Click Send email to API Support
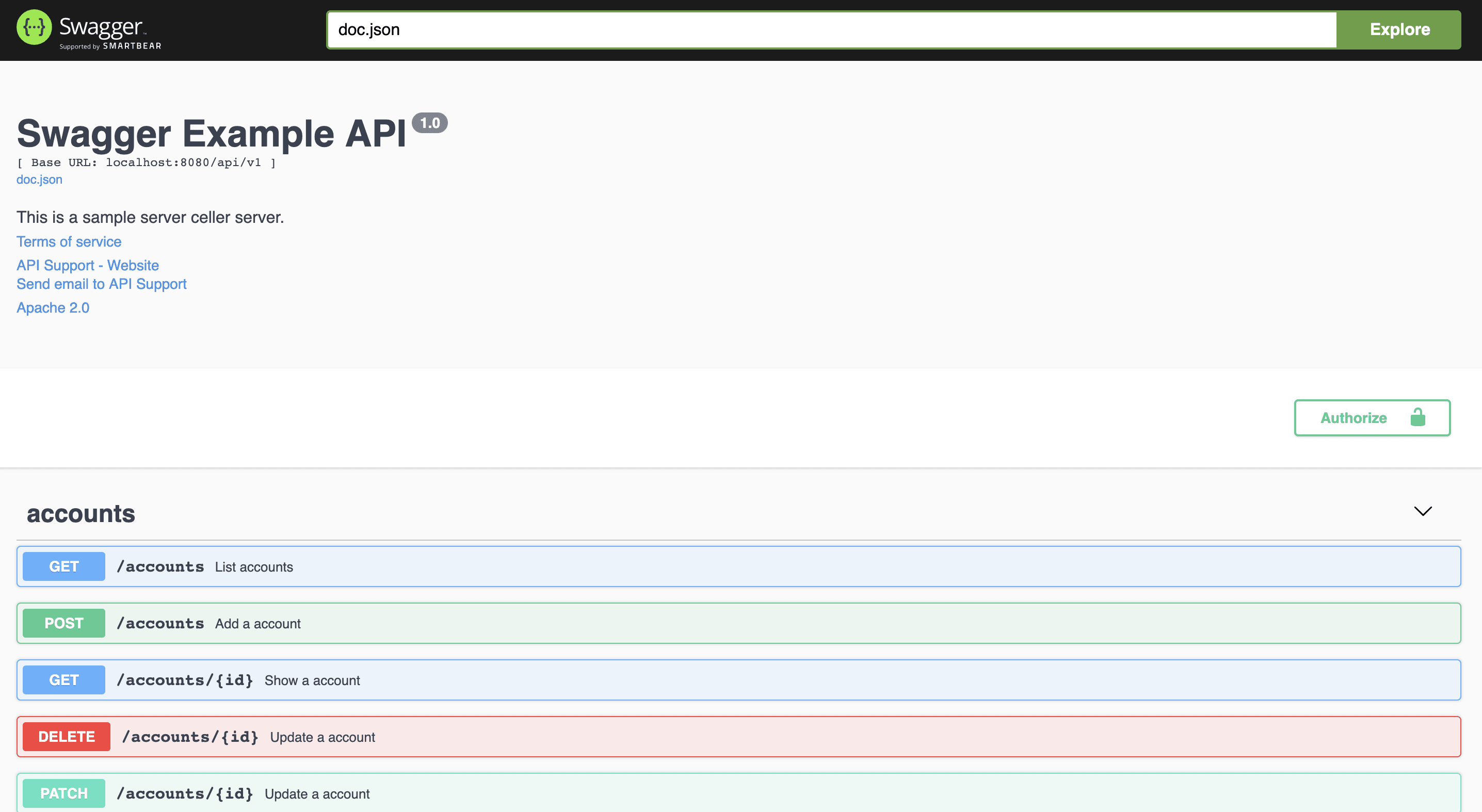Image resolution: width=1482 pixels, height=812 pixels. [x=101, y=284]
